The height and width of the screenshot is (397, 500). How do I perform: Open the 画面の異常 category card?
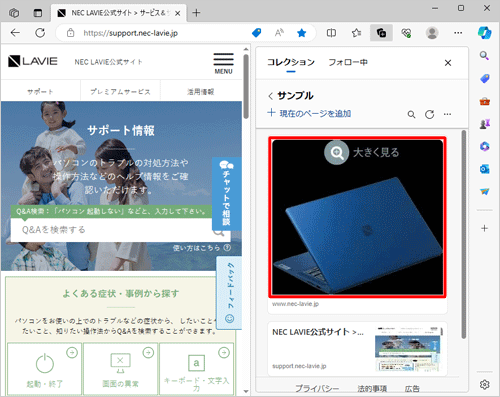tap(120, 369)
